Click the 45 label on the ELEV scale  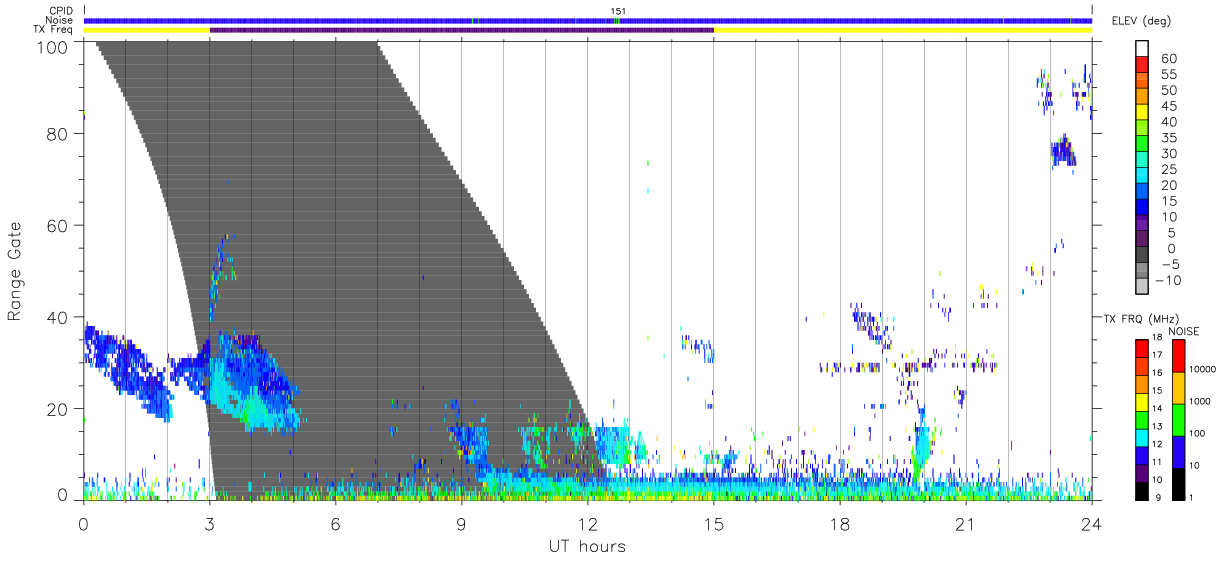pos(1169,106)
